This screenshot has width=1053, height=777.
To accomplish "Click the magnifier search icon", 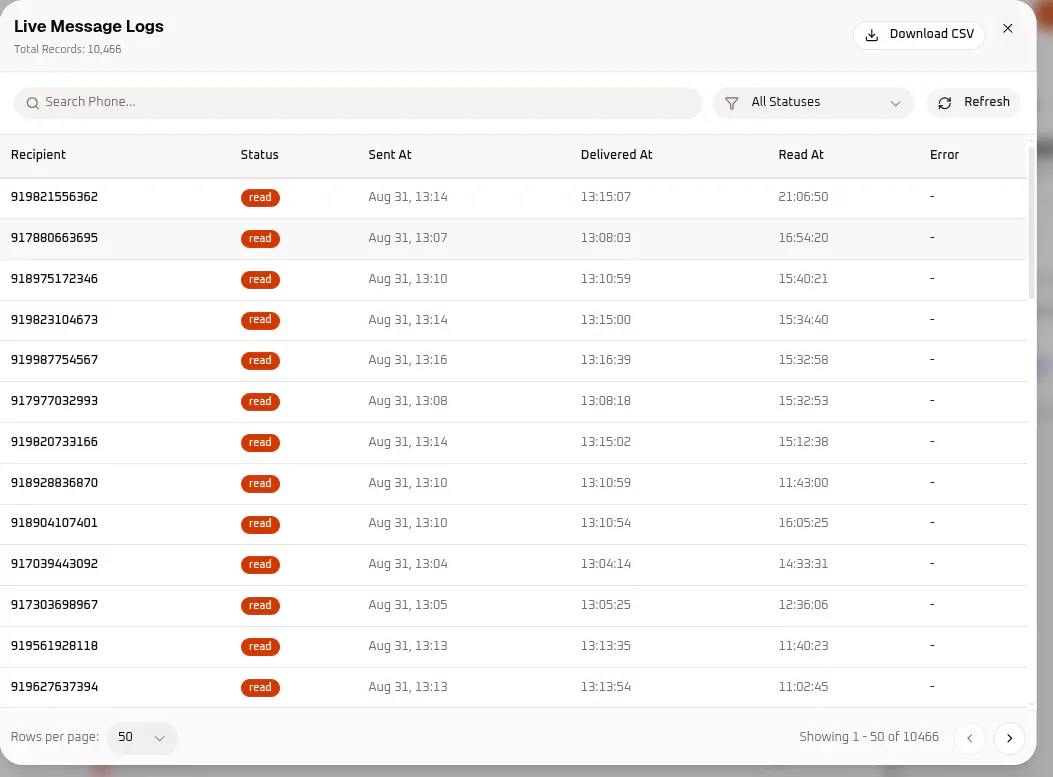I will [x=32, y=103].
